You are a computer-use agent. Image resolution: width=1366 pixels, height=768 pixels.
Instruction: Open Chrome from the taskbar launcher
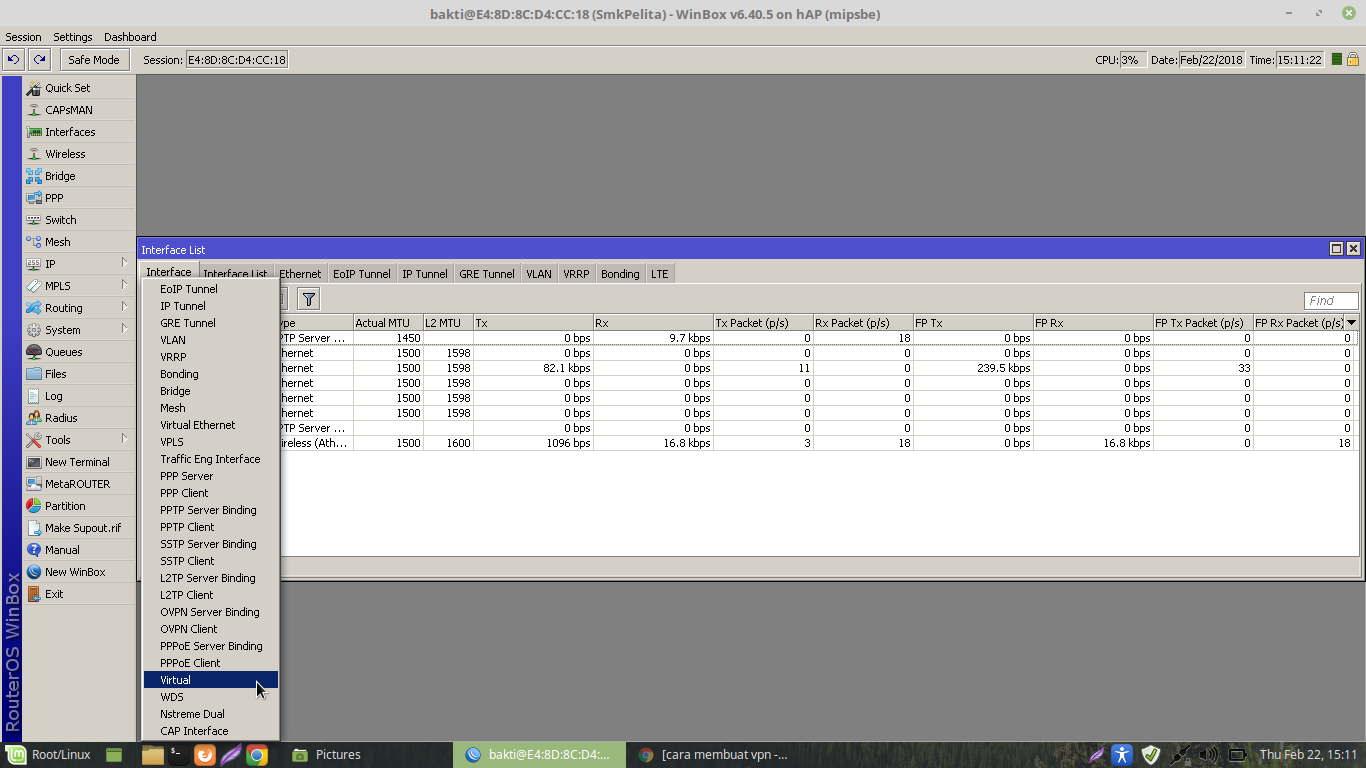click(x=257, y=755)
